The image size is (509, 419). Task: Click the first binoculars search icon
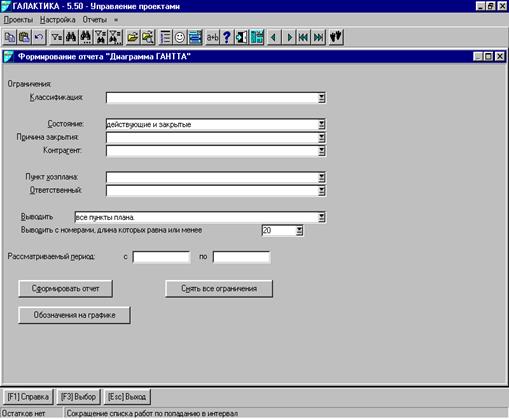click(71, 37)
